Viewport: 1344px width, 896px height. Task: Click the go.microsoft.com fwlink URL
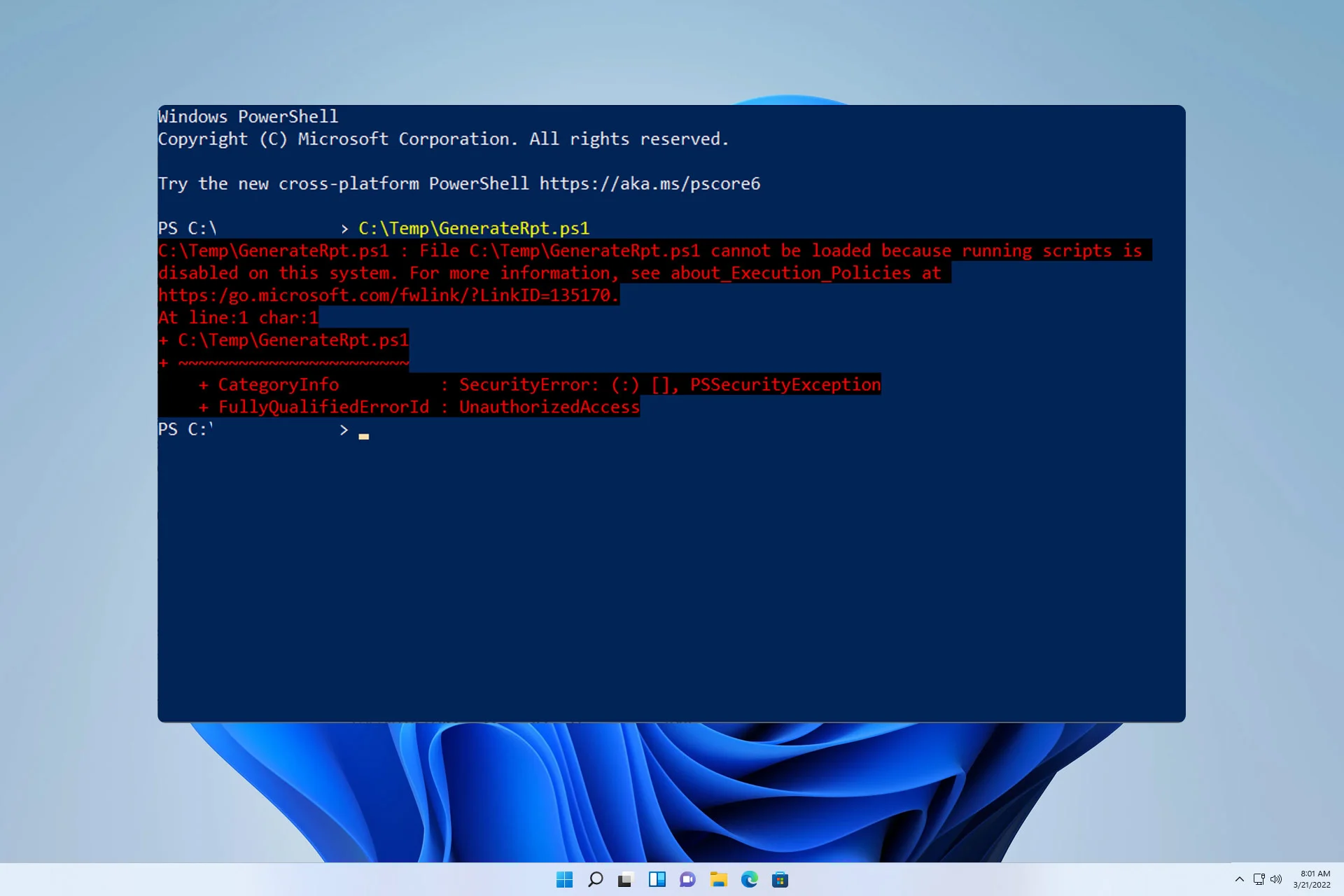coord(385,295)
